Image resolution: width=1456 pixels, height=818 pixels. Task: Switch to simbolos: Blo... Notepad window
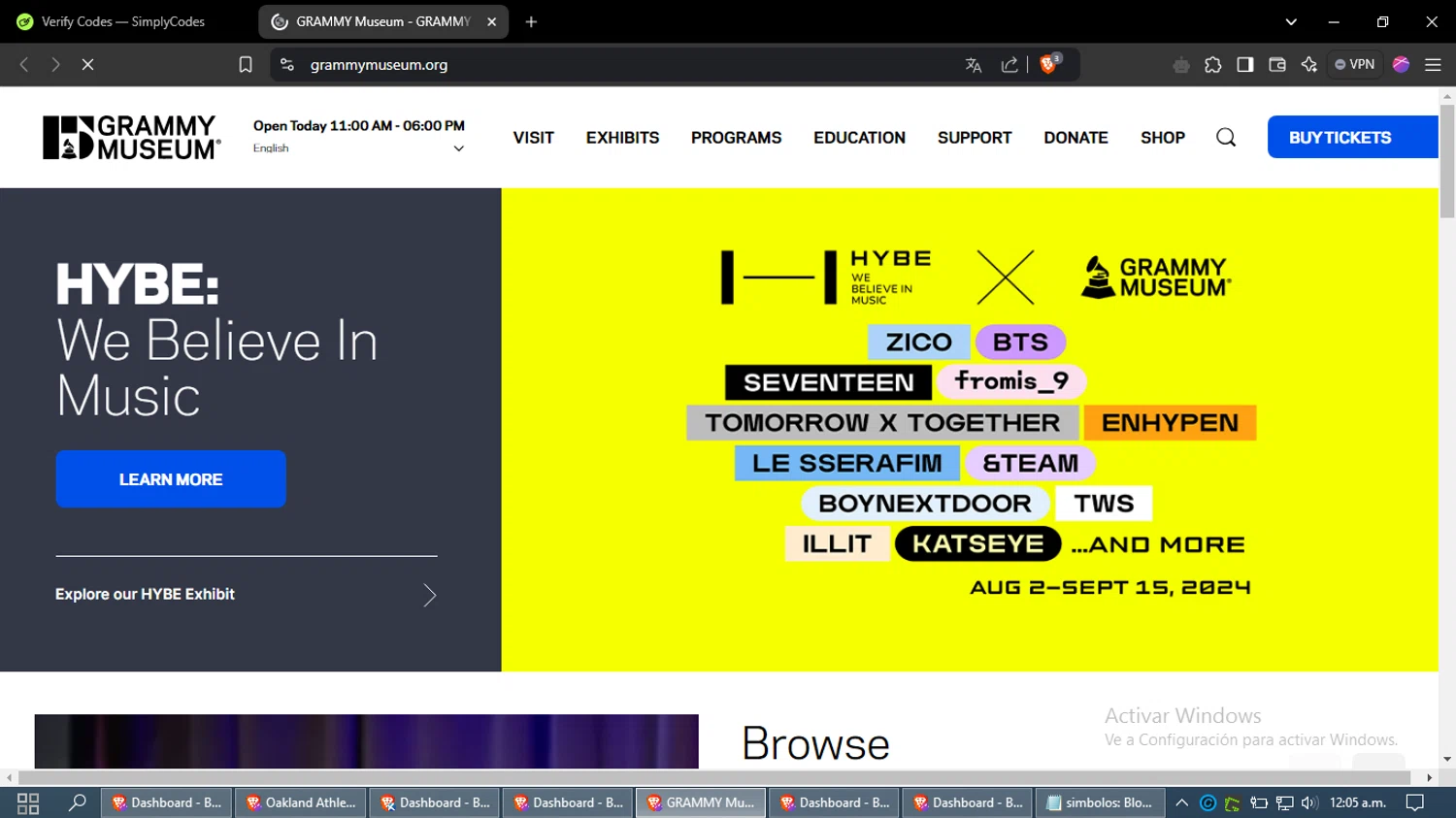(x=1101, y=802)
